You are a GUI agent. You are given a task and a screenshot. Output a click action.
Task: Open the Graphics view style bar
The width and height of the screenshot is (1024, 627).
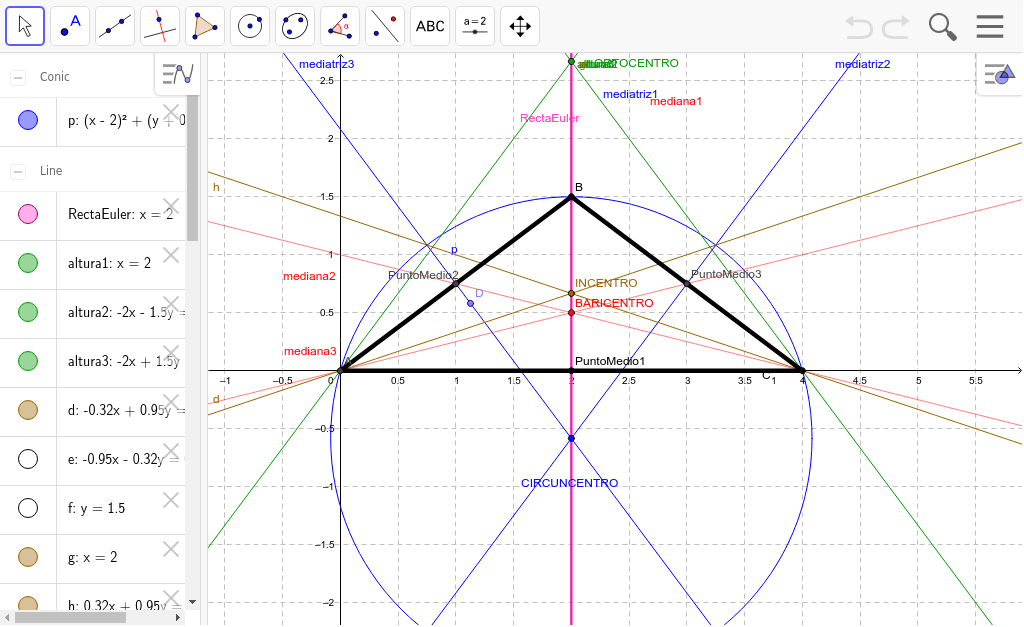pos(1000,74)
